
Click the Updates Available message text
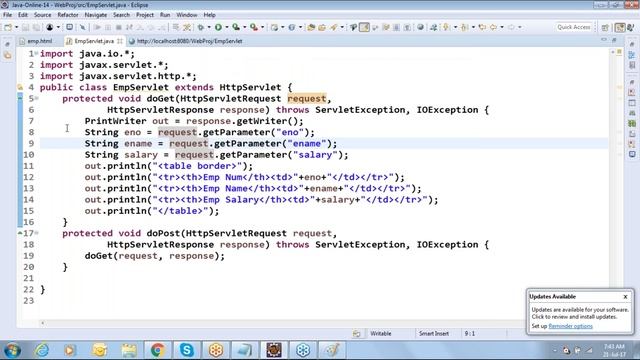tap(580, 313)
